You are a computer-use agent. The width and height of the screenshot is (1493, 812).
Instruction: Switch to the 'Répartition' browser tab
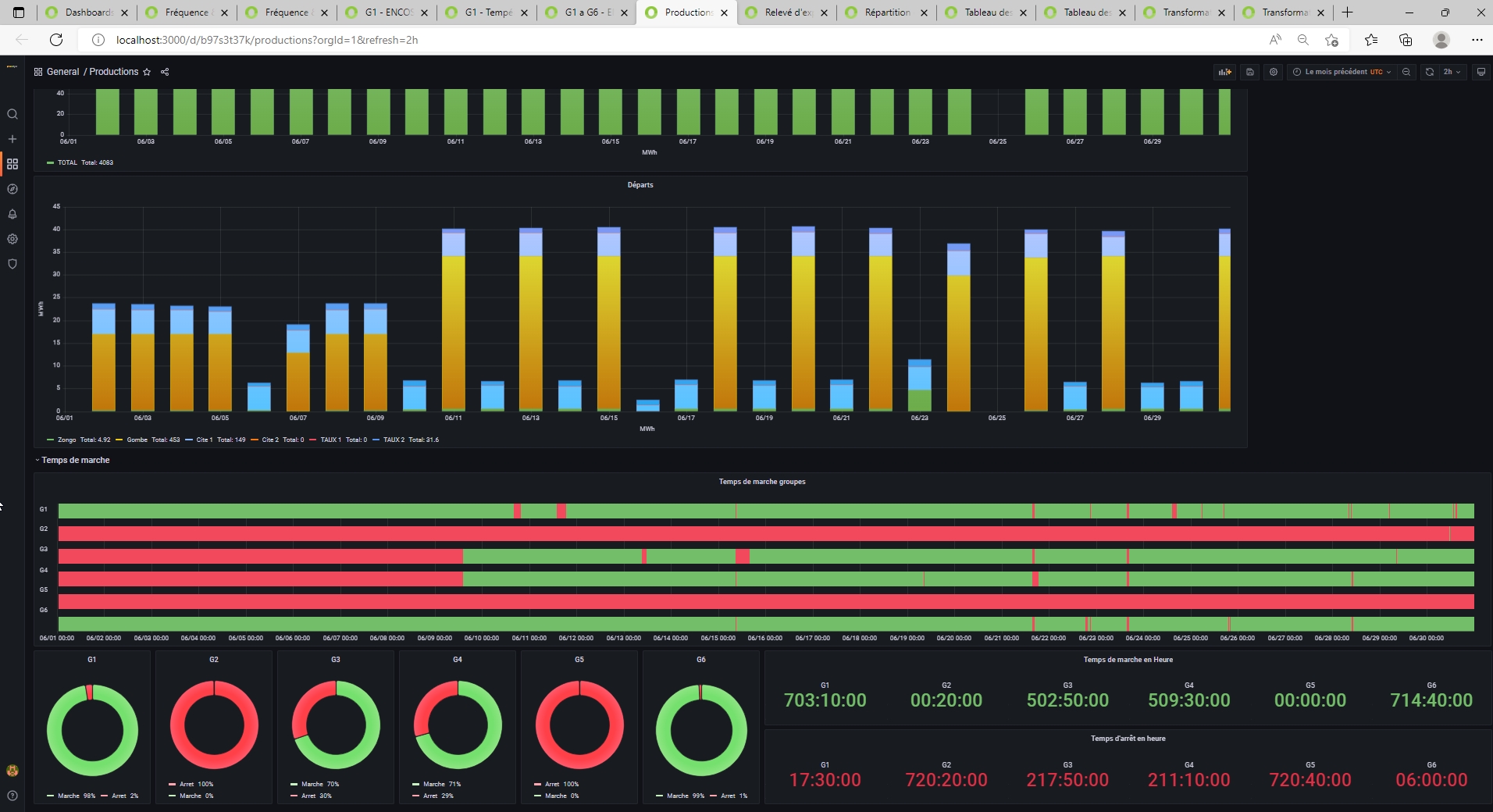click(x=887, y=12)
